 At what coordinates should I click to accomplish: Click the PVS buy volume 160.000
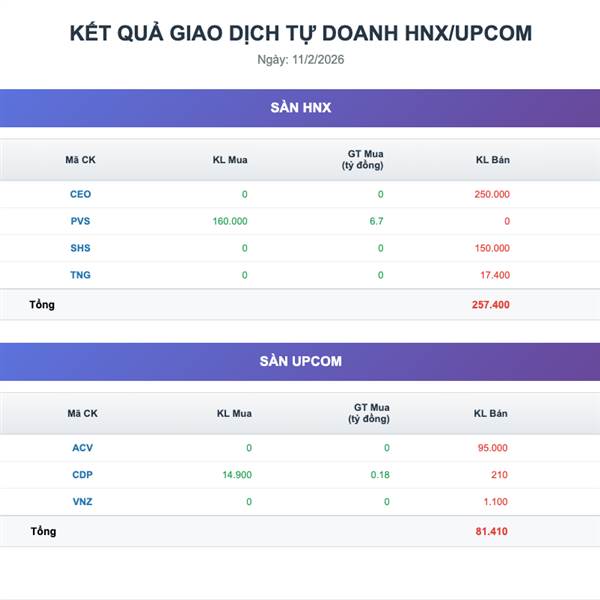pyautogui.click(x=230, y=221)
